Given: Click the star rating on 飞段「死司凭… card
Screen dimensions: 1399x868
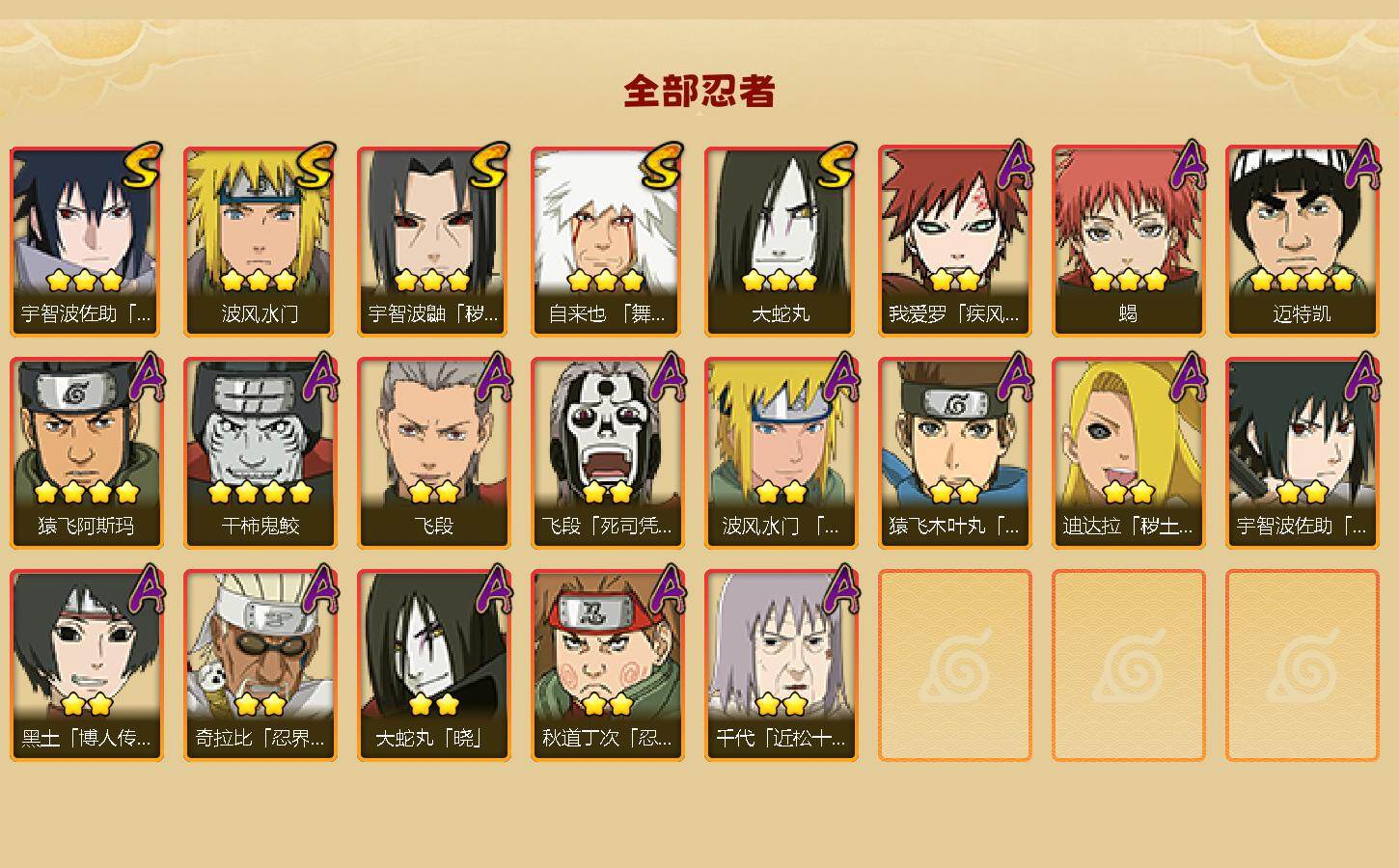Looking at the screenshot, I should pyautogui.click(x=608, y=493).
